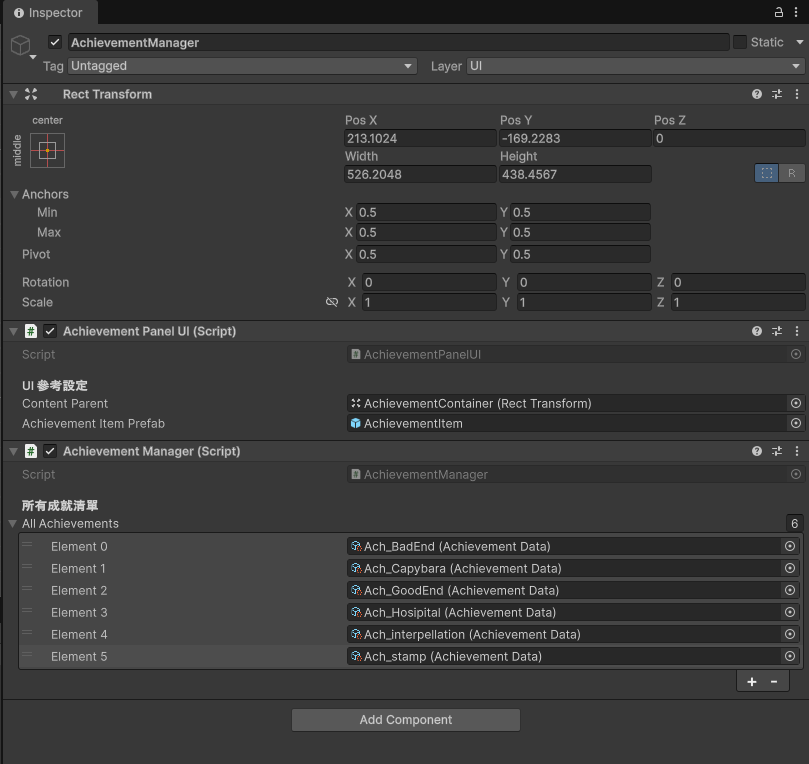Open the Static flags dropdown arrow

pyautogui.click(x=800, y=42)
